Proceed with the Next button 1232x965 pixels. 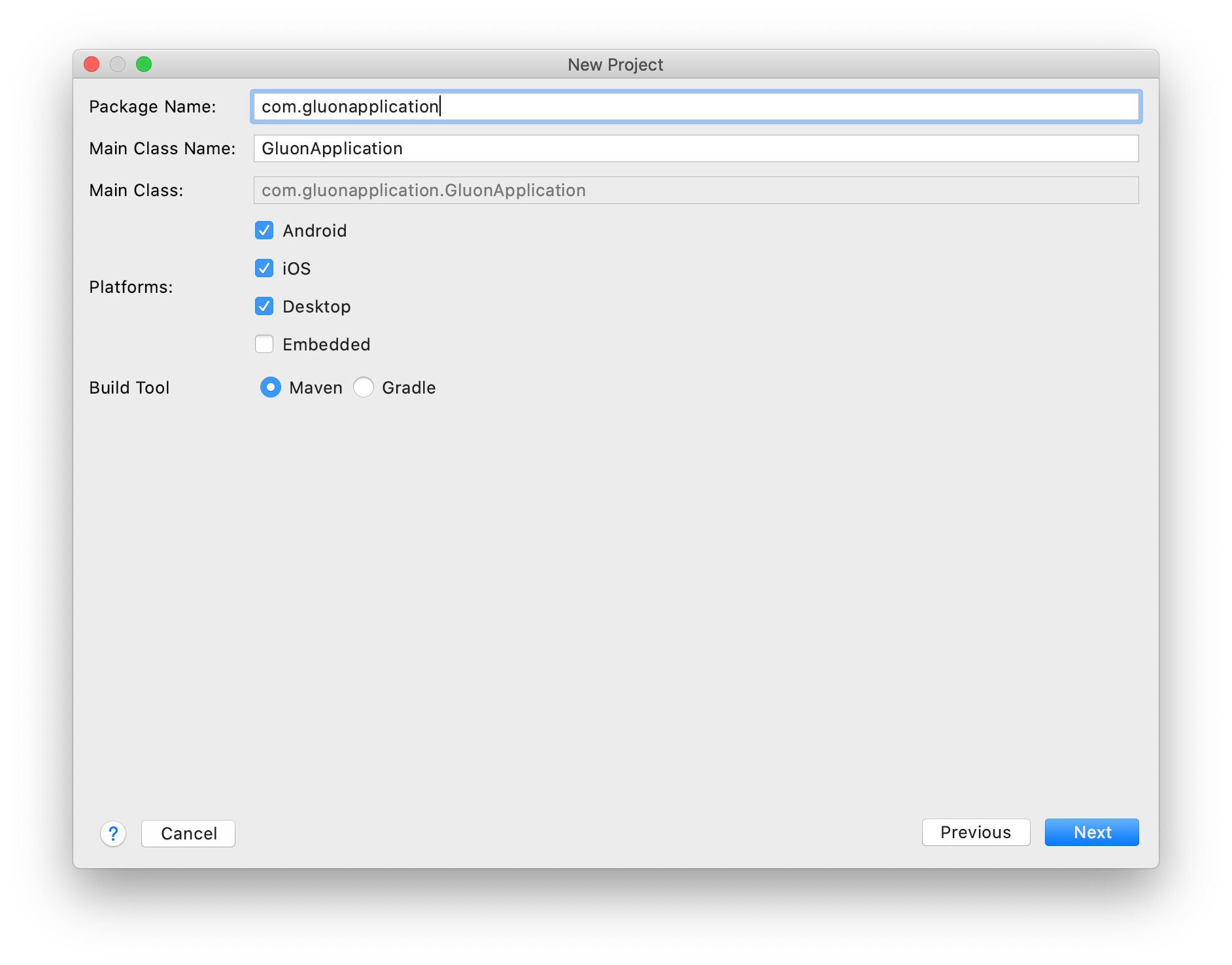pos(1092,832)
